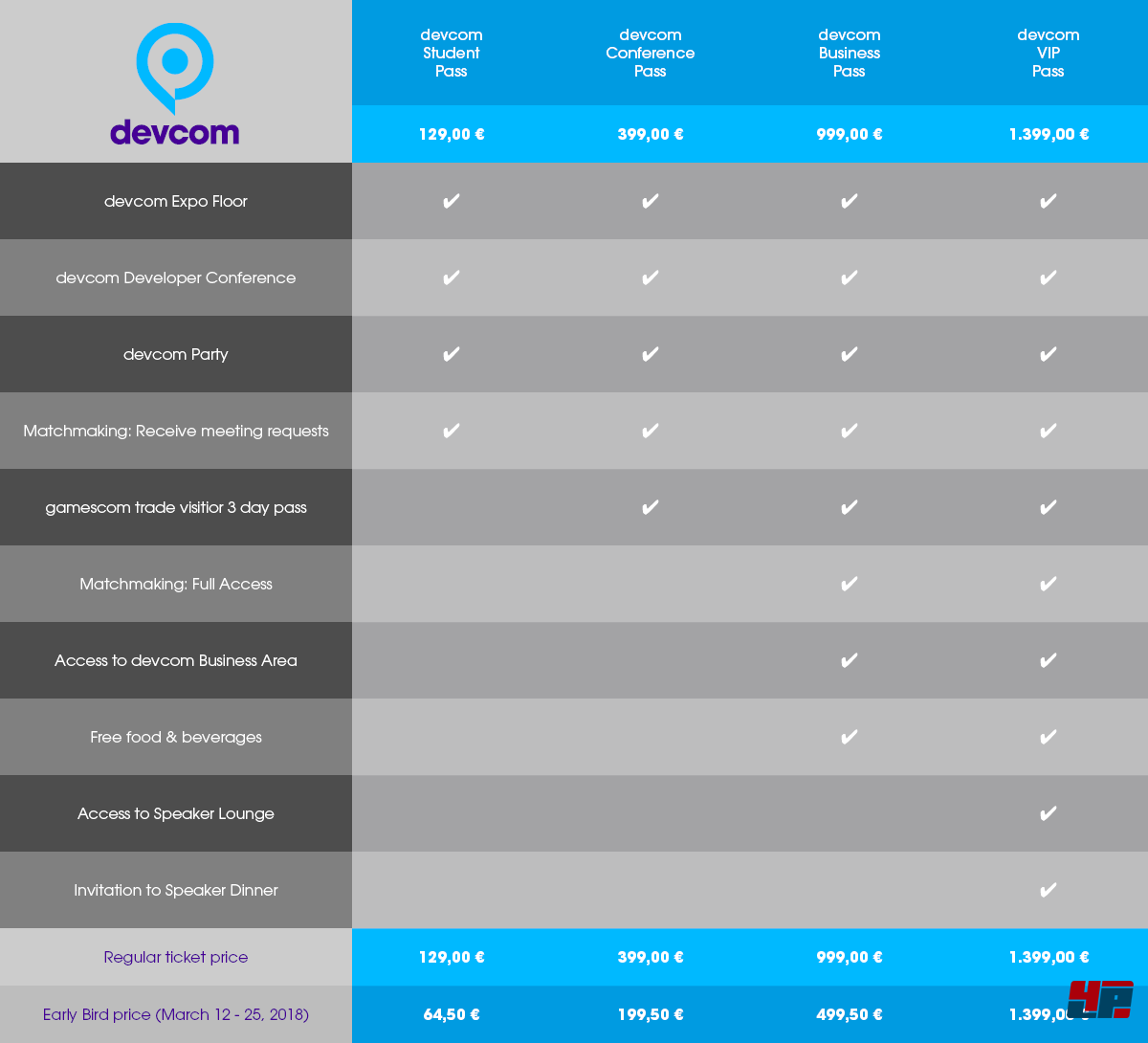The height and width of the screenshot is (1043, 1148).
Task: Click the red and blue 4P watermark logo
Action: pos(1100,1000)
